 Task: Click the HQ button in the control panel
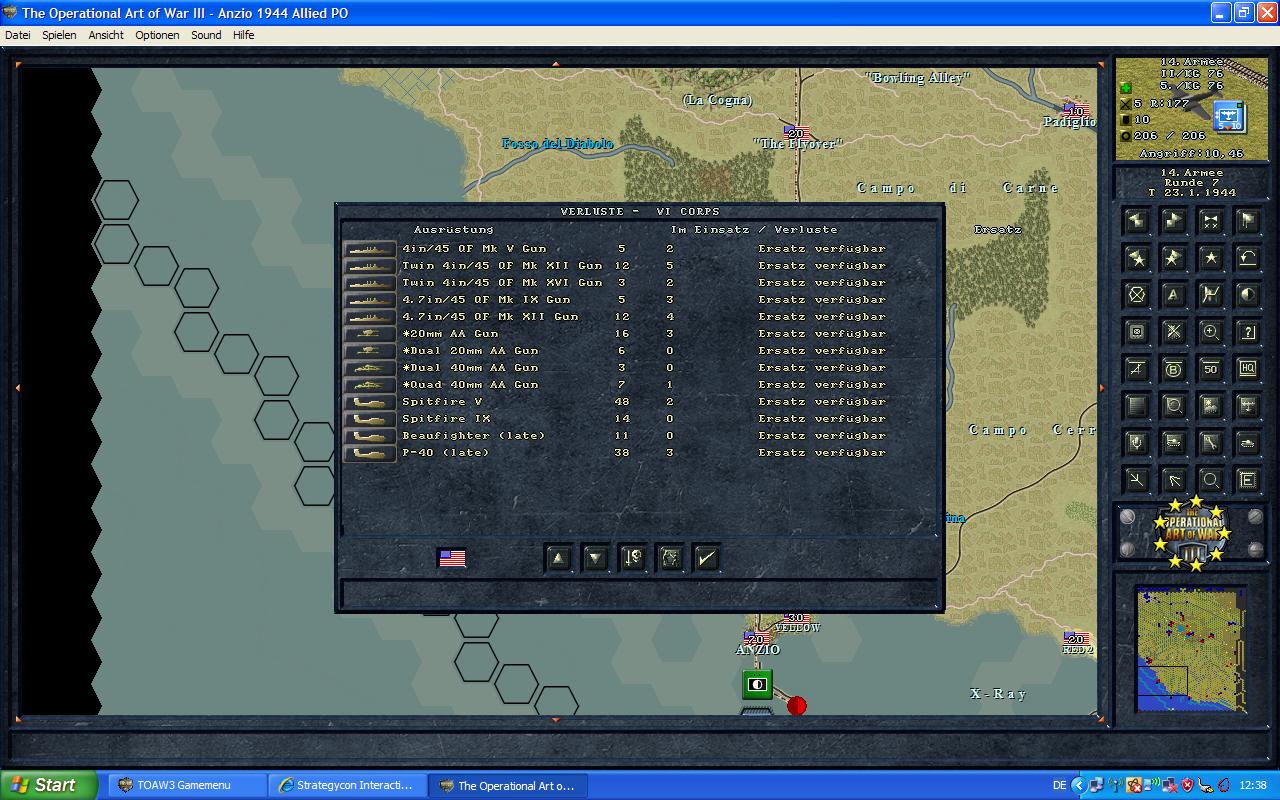tap(1247, 369)
